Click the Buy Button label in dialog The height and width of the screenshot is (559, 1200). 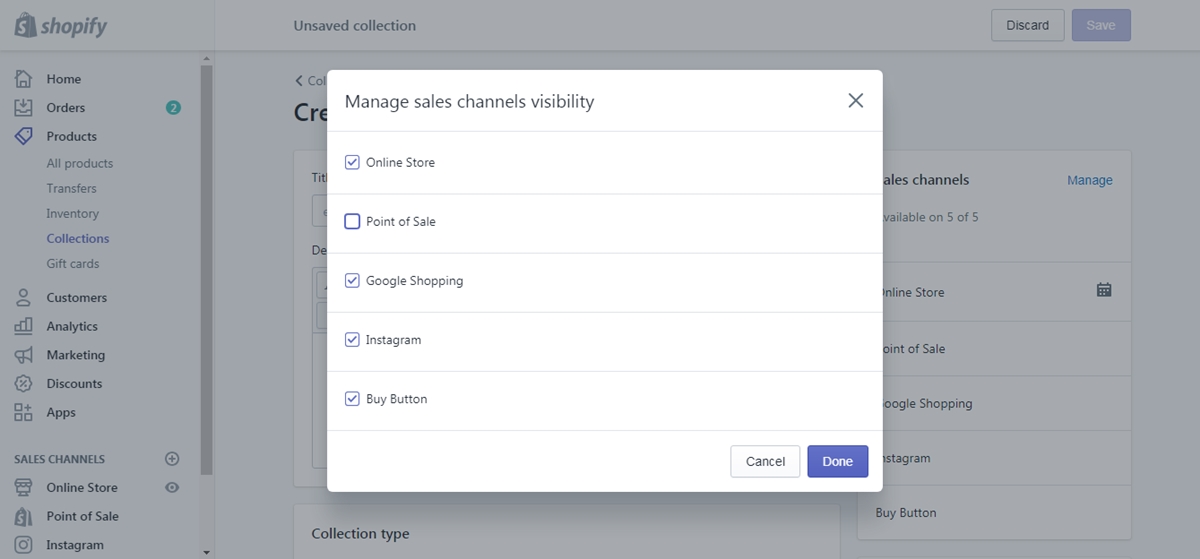tap(397, 398)
